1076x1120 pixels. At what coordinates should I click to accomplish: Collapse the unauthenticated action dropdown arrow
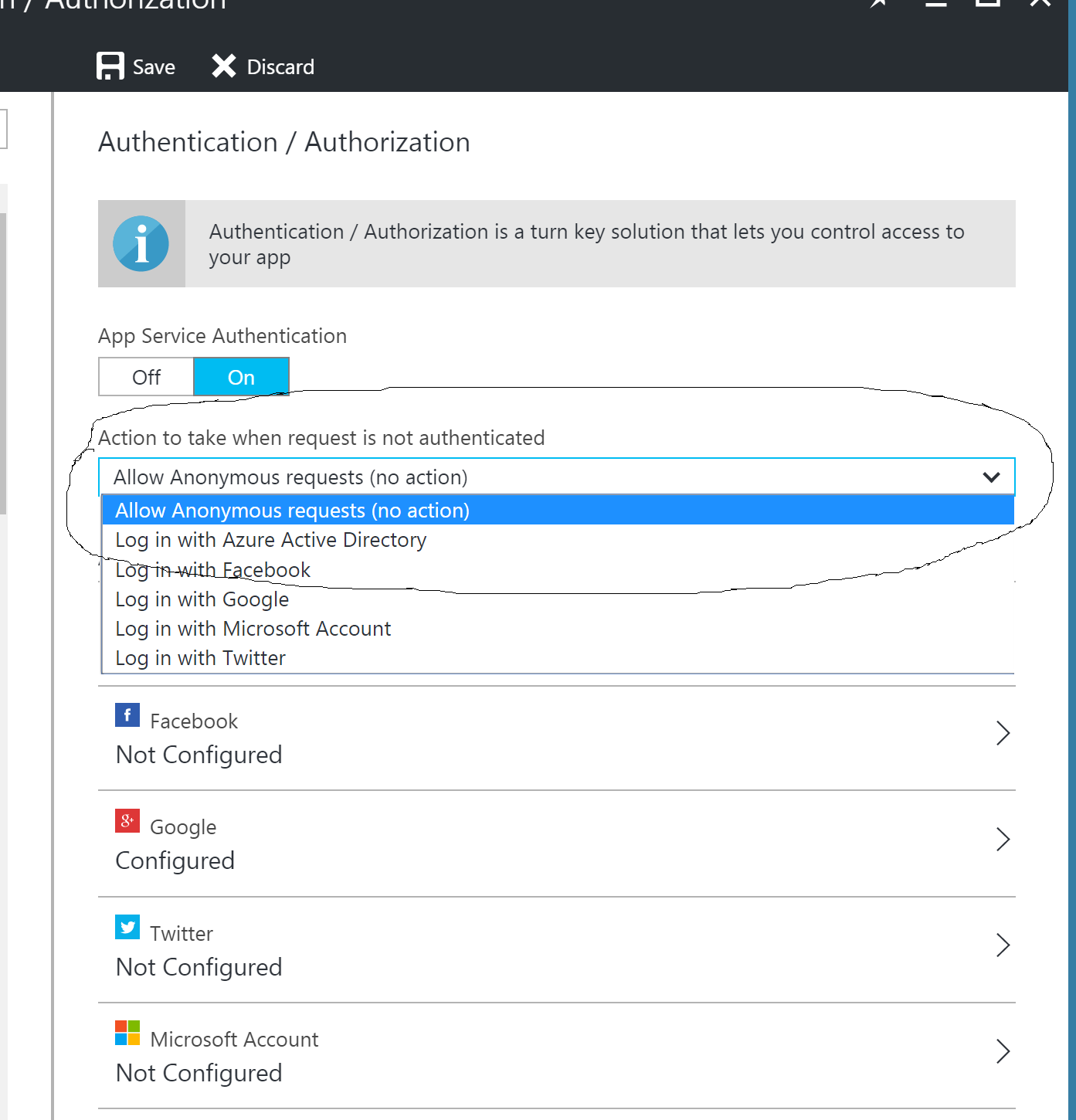[x=991, y=477]
